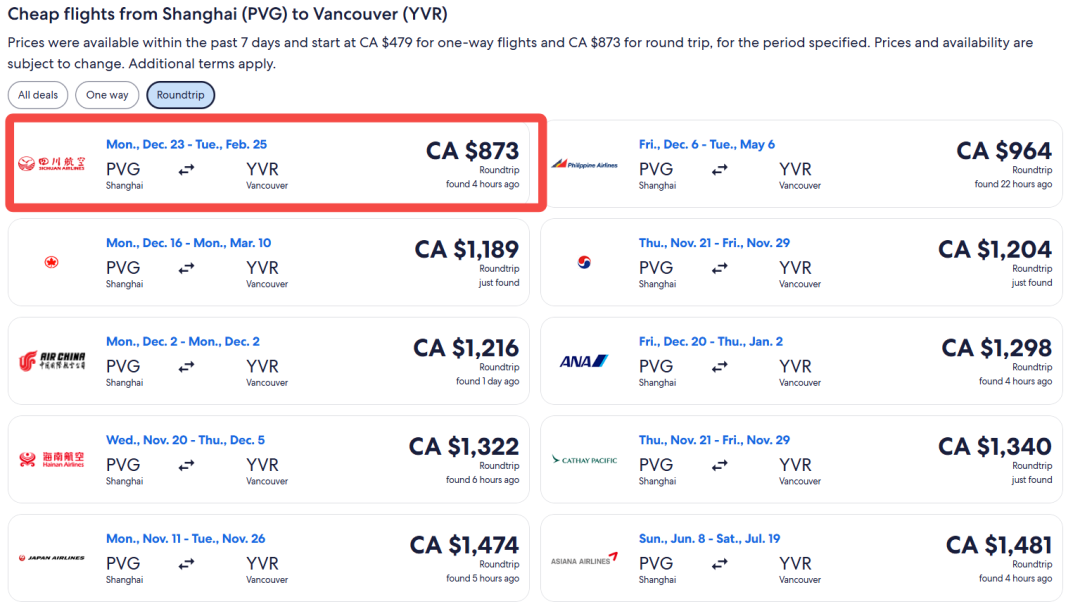Select the Roundtrip filter pill
This screenshot has width=1080, height=609.
pyautogui.click(x=180, y=95)
